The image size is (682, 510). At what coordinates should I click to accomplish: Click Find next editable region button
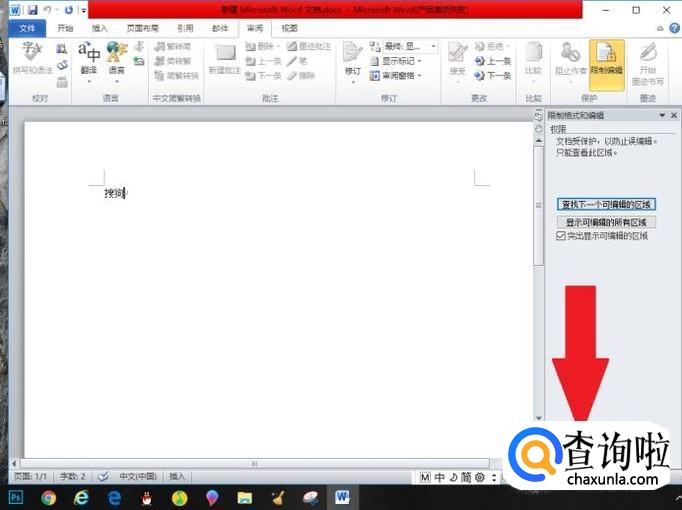point(606,204)
